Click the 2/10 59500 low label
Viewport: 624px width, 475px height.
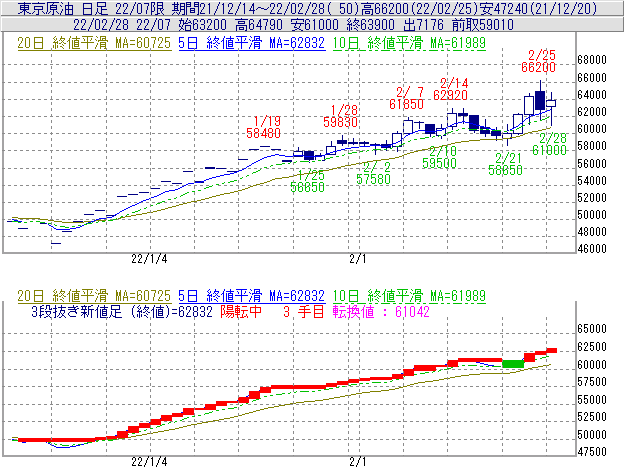pos(440,157)
